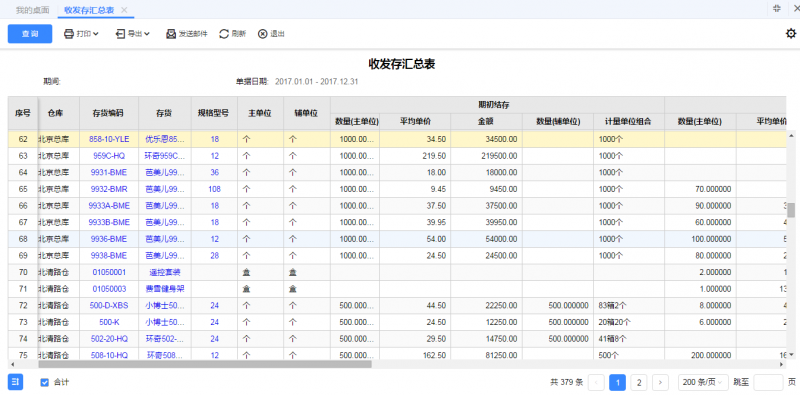Select row number 68
Image resolution: width=800 pixels, height=395 pixels.
(x=23, y=239)
